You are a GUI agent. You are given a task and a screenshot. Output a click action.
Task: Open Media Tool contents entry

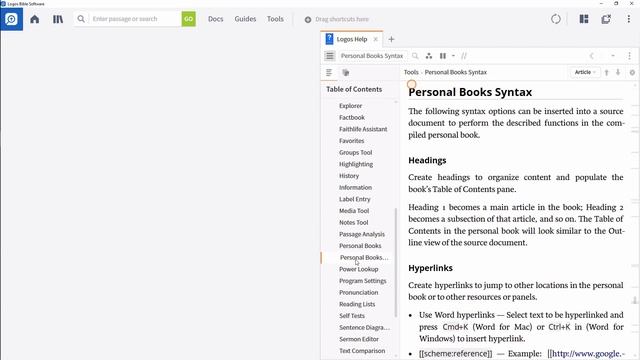pos(354,211)
